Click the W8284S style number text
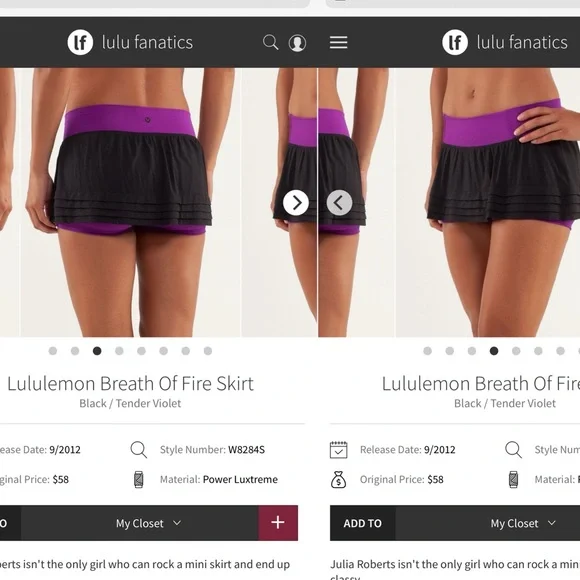The image size is (580, 580). tap(246, 450)
